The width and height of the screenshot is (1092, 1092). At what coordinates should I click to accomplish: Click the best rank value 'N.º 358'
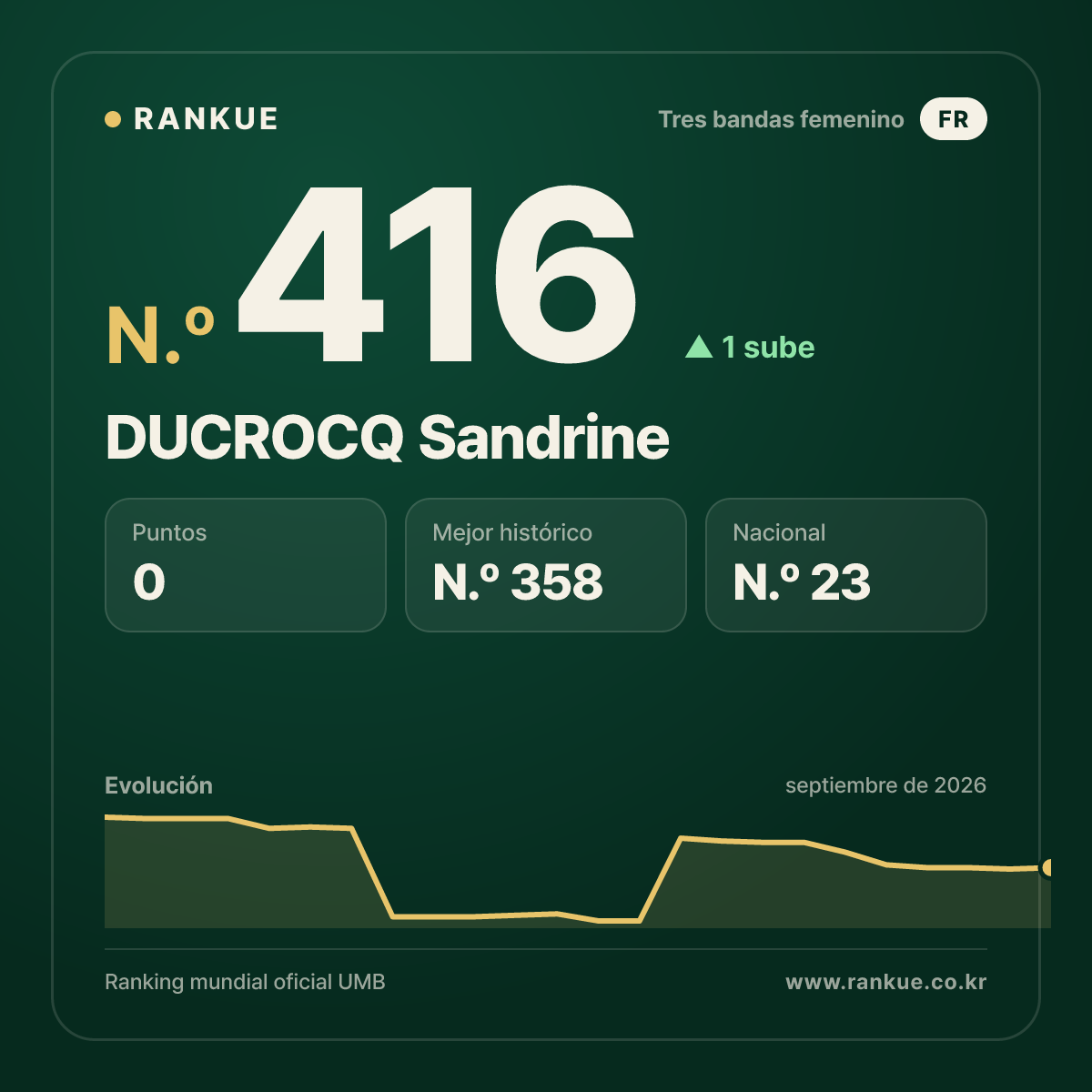pyautogui.click(x=518, y=582)
